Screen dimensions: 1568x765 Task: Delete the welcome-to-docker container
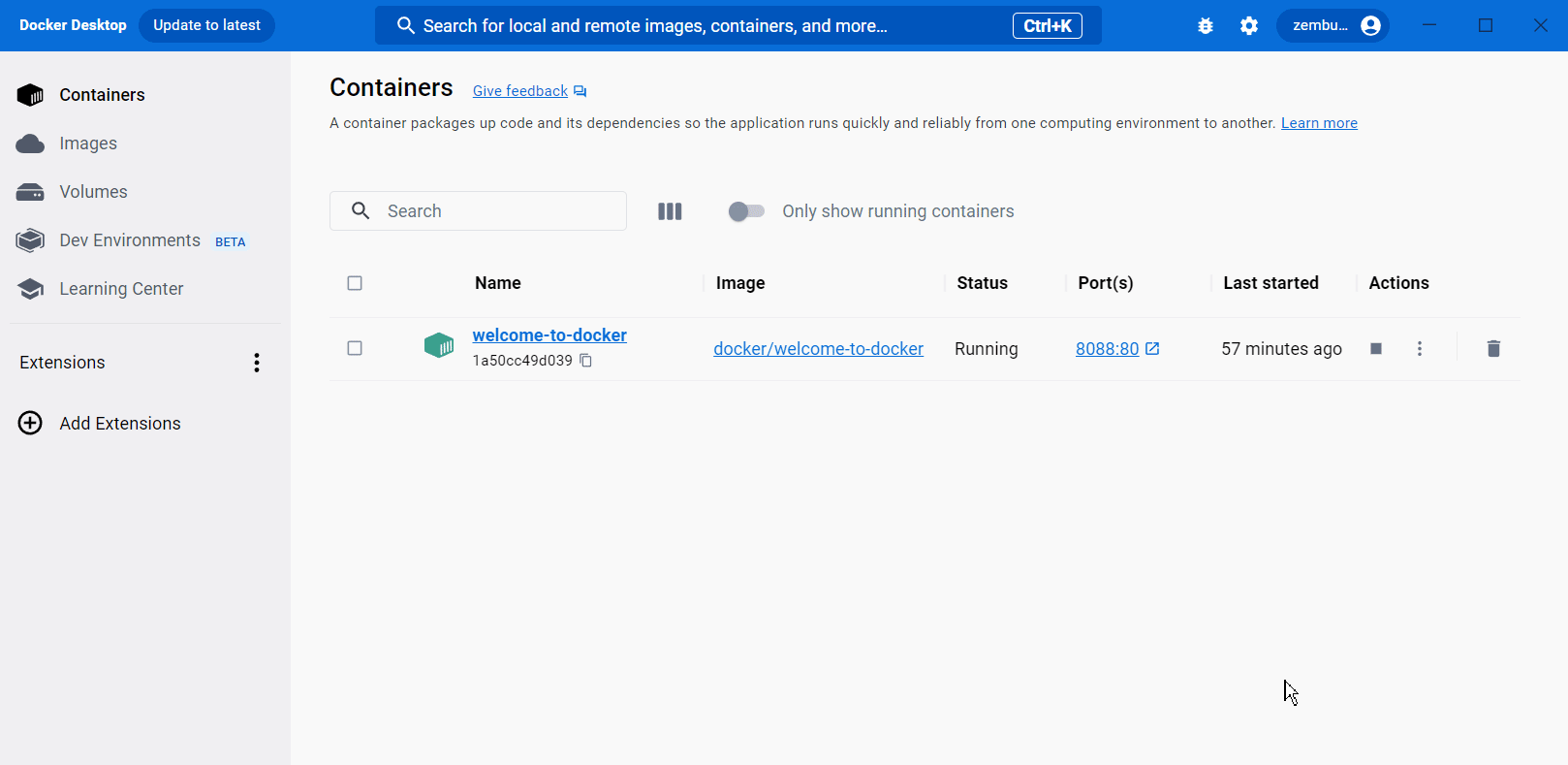coord(1493,349)
